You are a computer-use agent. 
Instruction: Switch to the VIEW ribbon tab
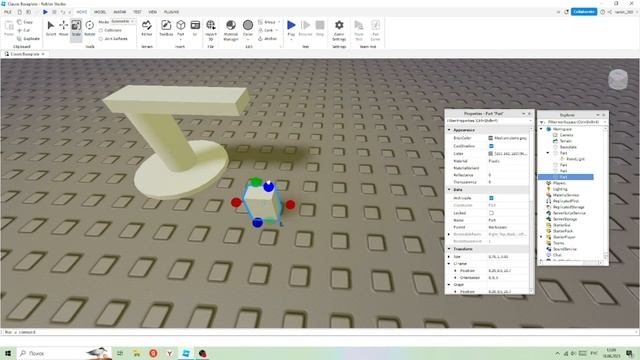[153, 12]
